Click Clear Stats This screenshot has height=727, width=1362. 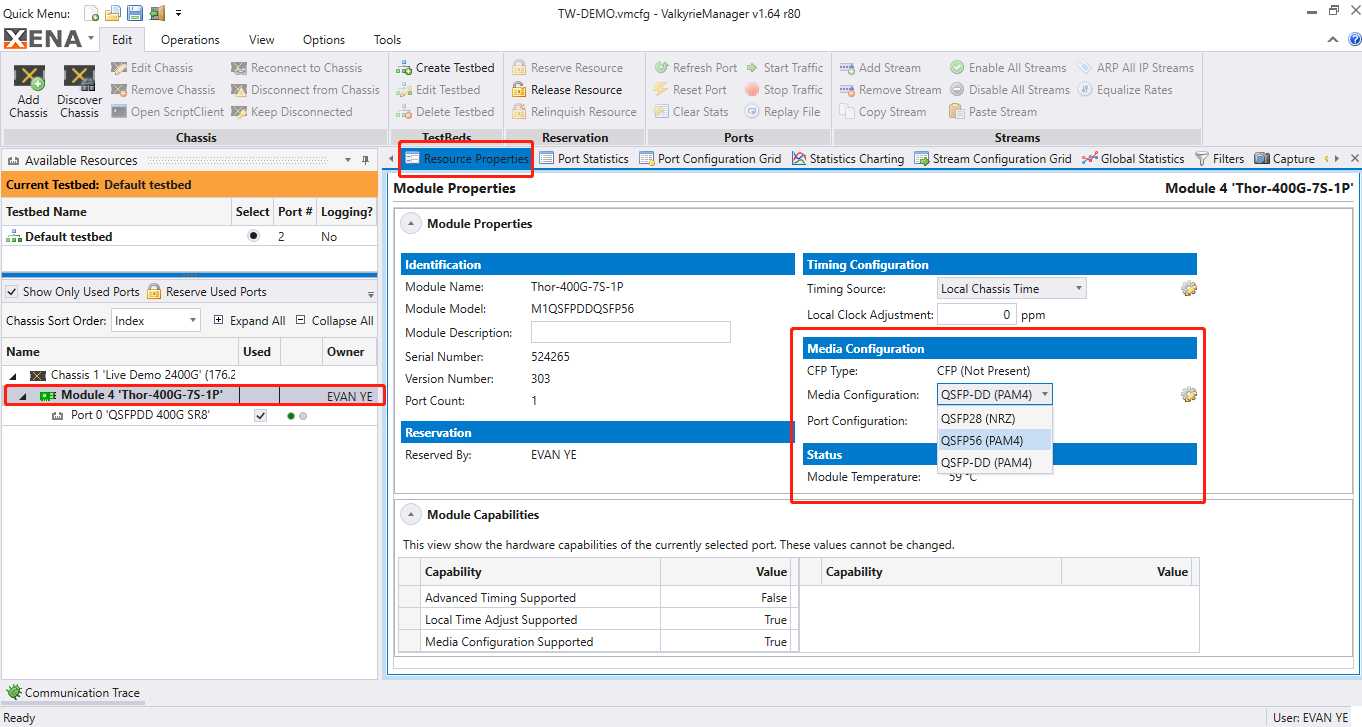pos(691,112)
